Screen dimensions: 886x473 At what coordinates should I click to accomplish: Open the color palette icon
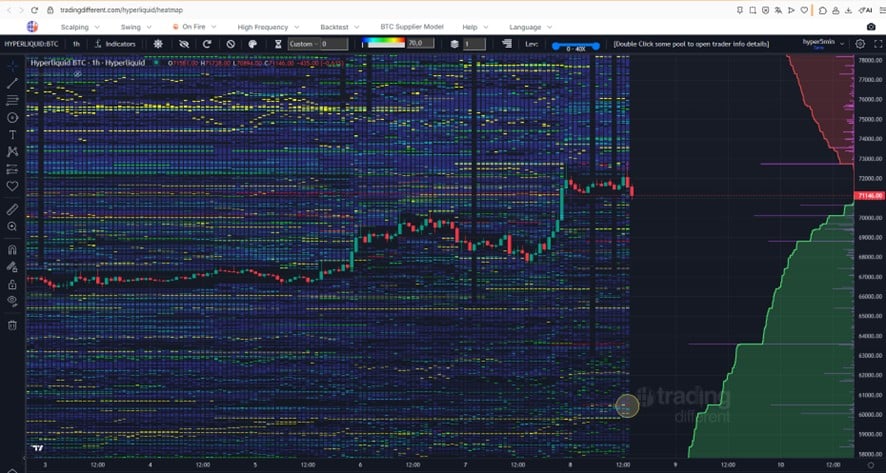click(x=253, y=44)
